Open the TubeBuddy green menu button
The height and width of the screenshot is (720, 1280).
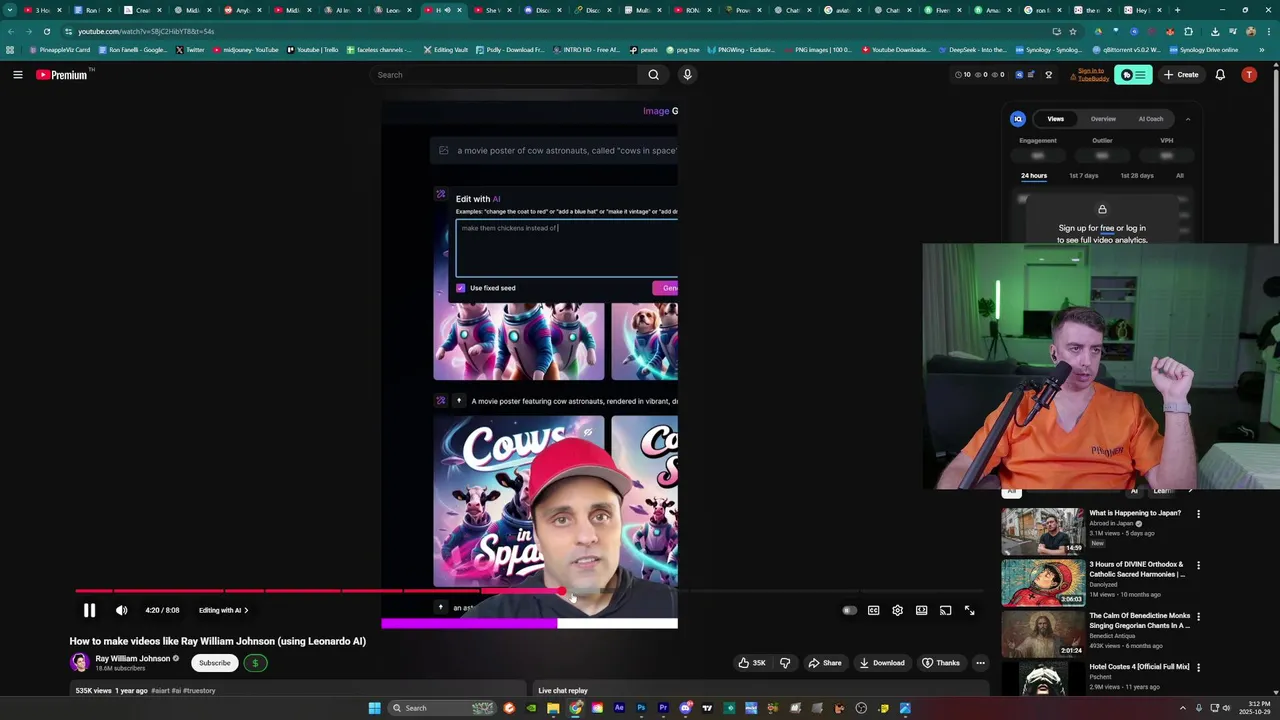tap(1133, 74)
